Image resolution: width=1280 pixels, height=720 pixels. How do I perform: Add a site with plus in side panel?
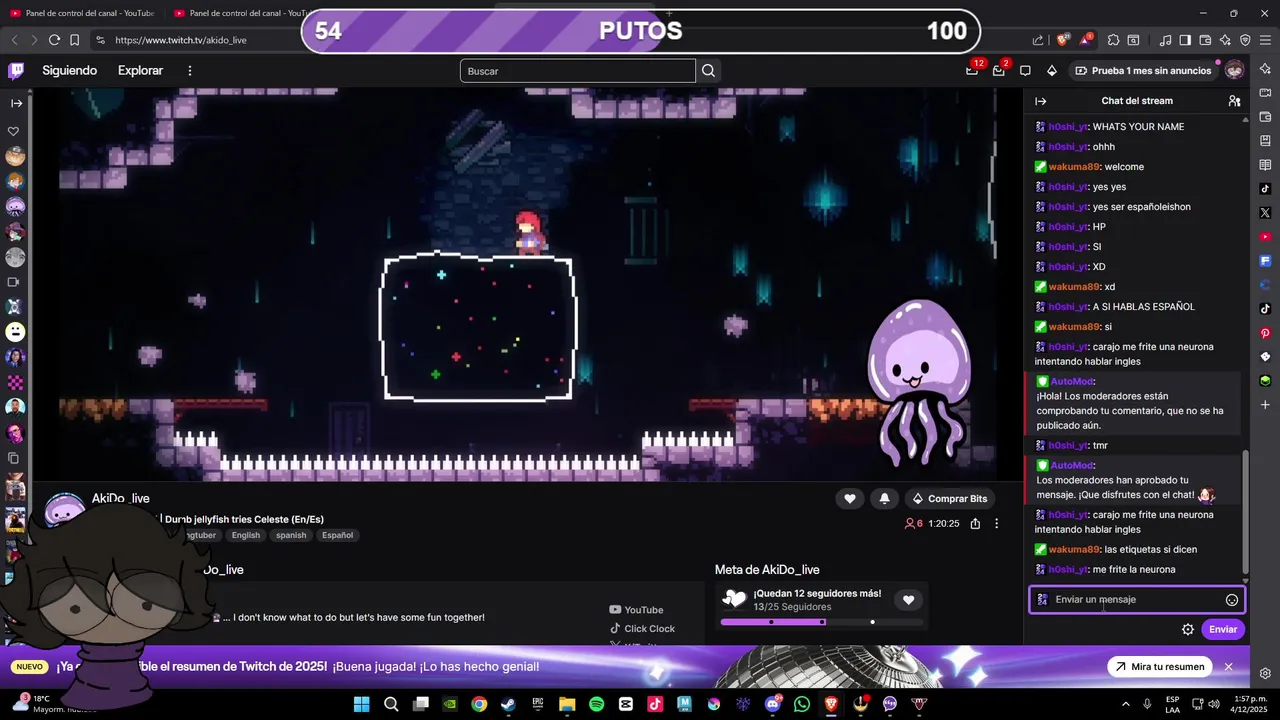[1265, 405]
